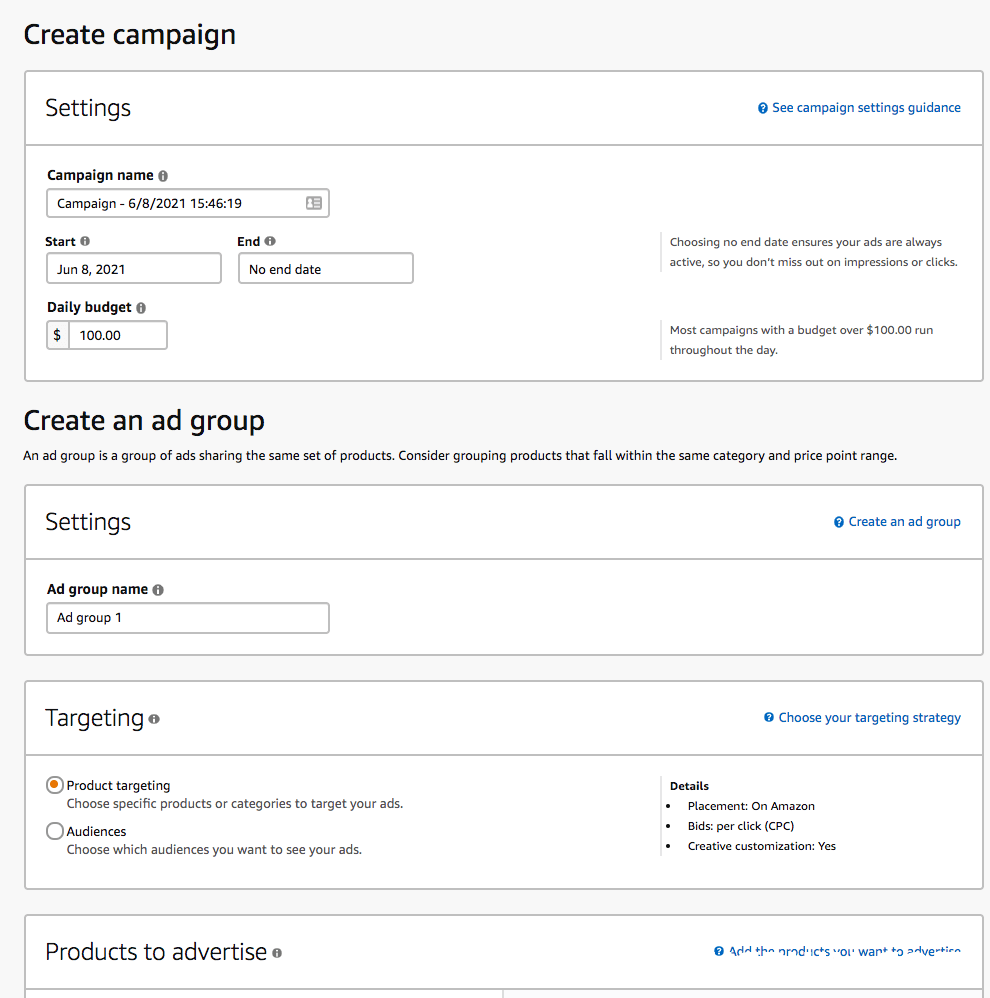The height and width of the screenshot is (998, 990).
Task: Click the Create campaign page heading
Action: pos(130,35)
